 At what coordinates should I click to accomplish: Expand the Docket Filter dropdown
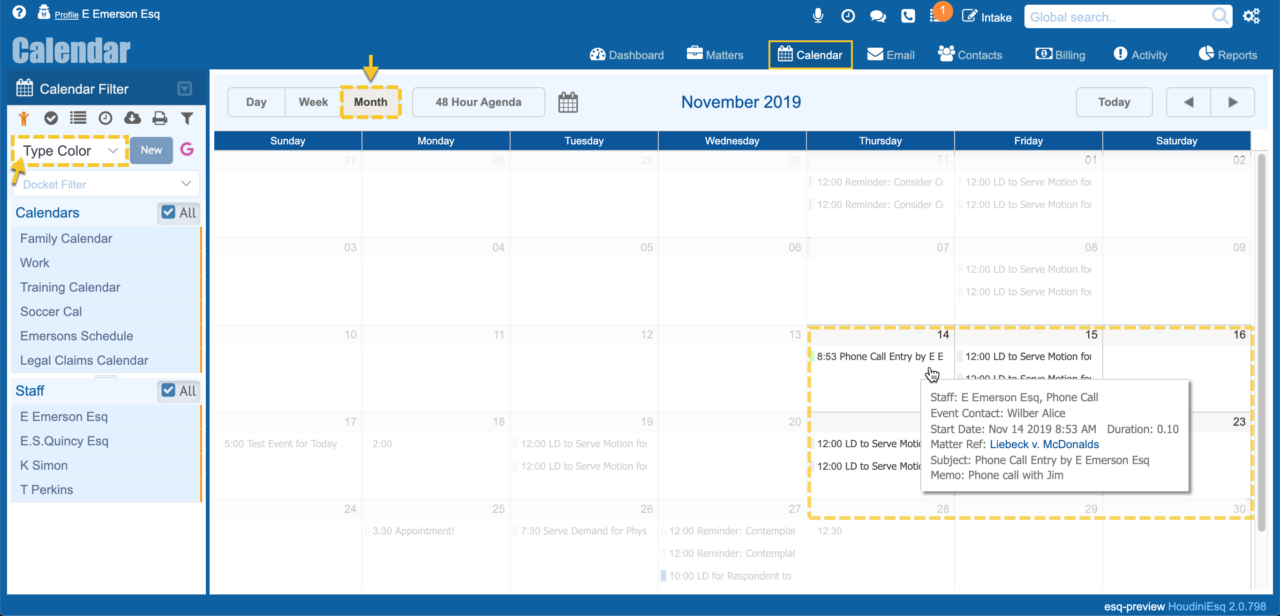[x=103, y=183]
